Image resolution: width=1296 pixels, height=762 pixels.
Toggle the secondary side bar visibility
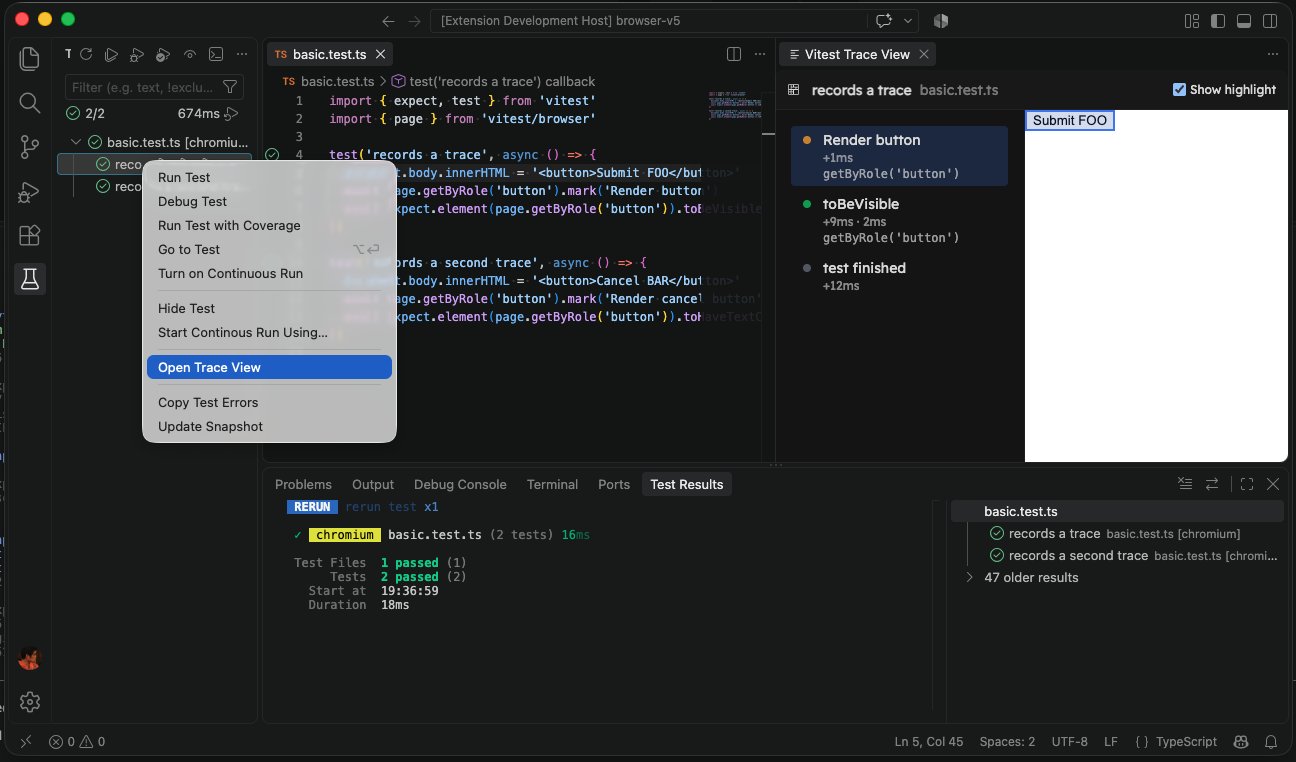(x=1270, y=20)
